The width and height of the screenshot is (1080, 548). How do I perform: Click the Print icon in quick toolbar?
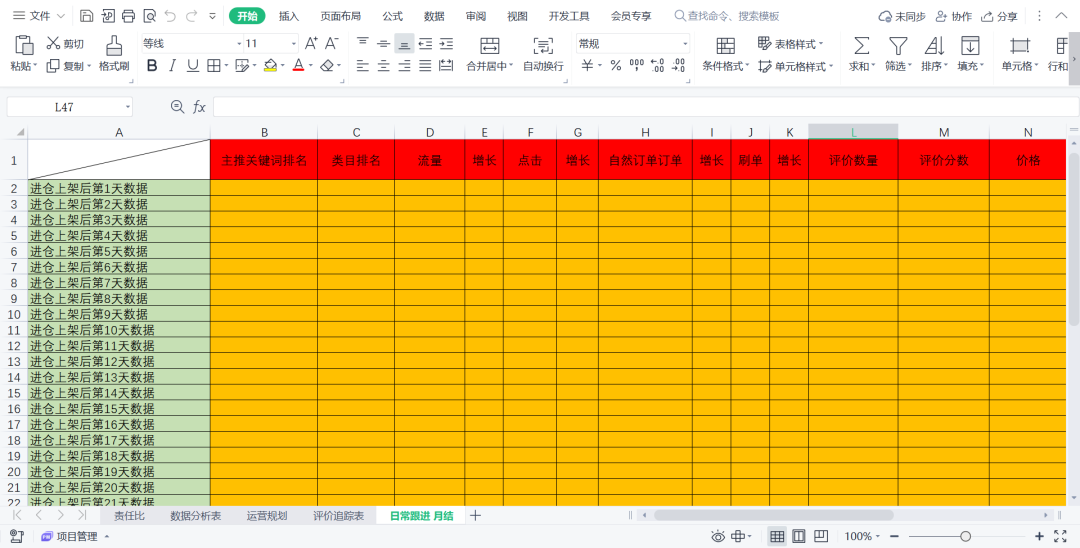tap(128, 16)
